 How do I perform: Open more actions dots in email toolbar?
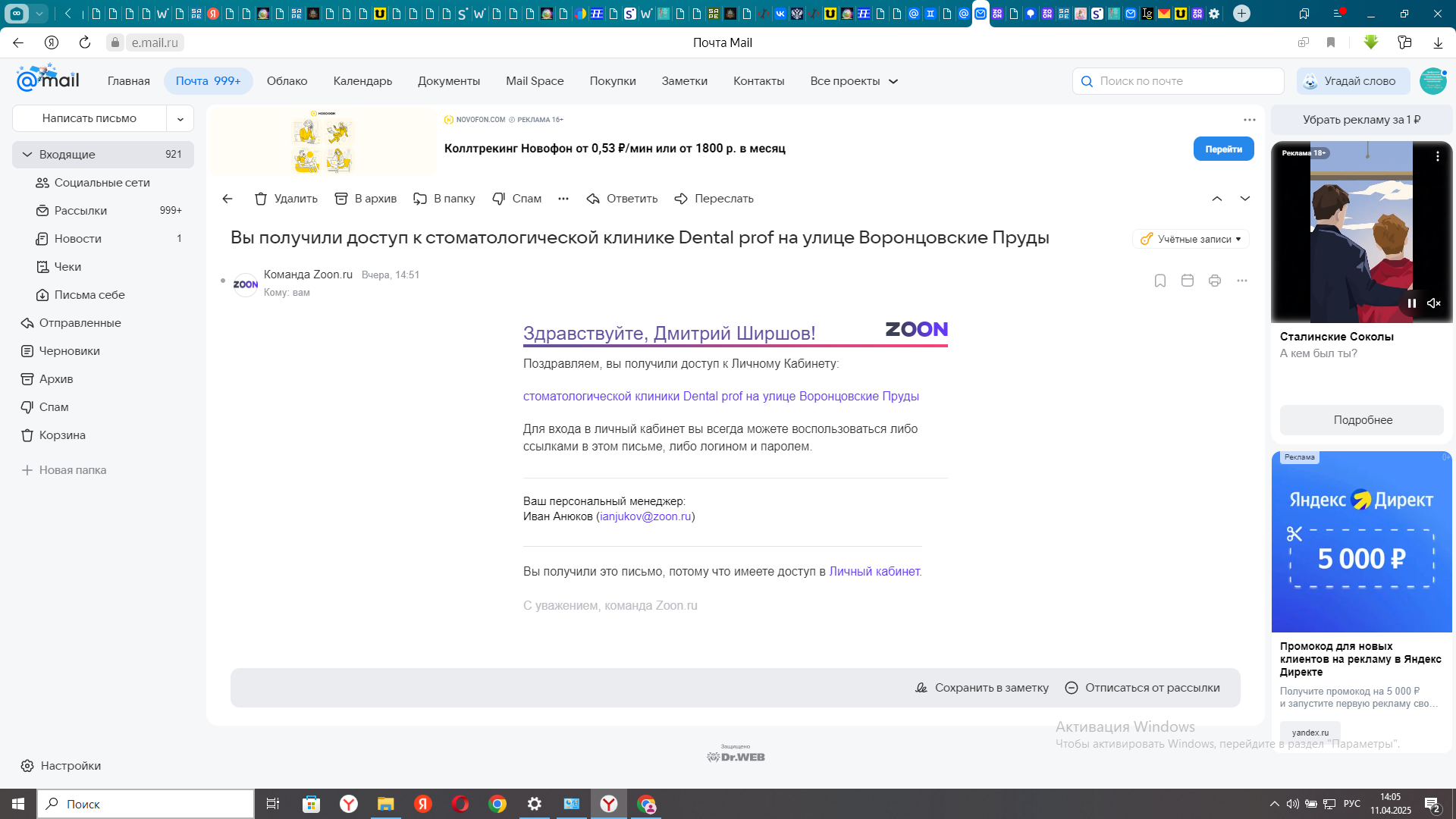pos(563,199)
